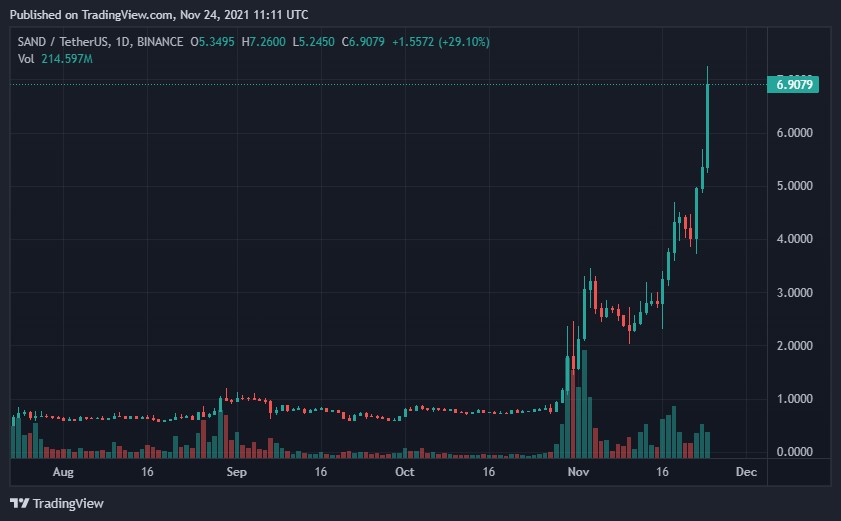Click the latest tall green candlestick
Image resolution: width=841 pixels, height=521 pixels.
tap(708, 120)
